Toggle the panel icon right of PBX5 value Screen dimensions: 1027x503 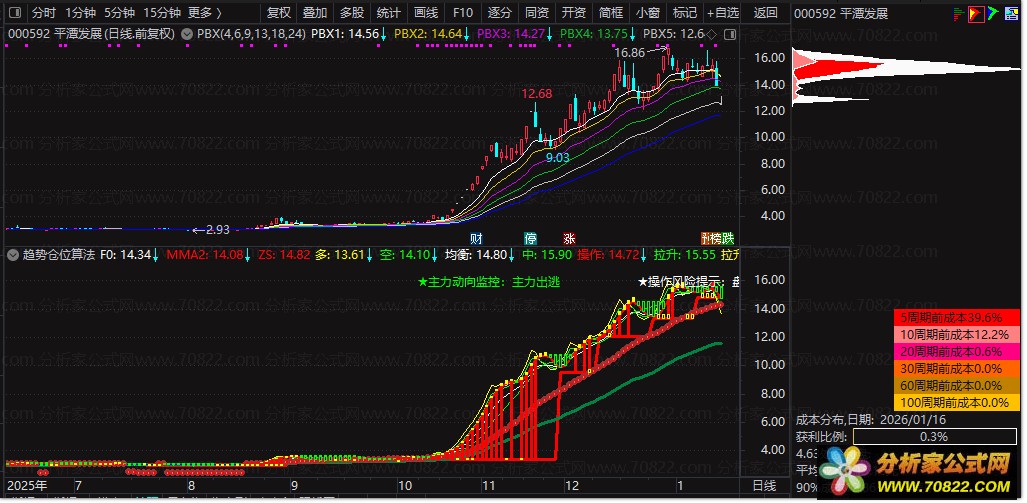732,34
